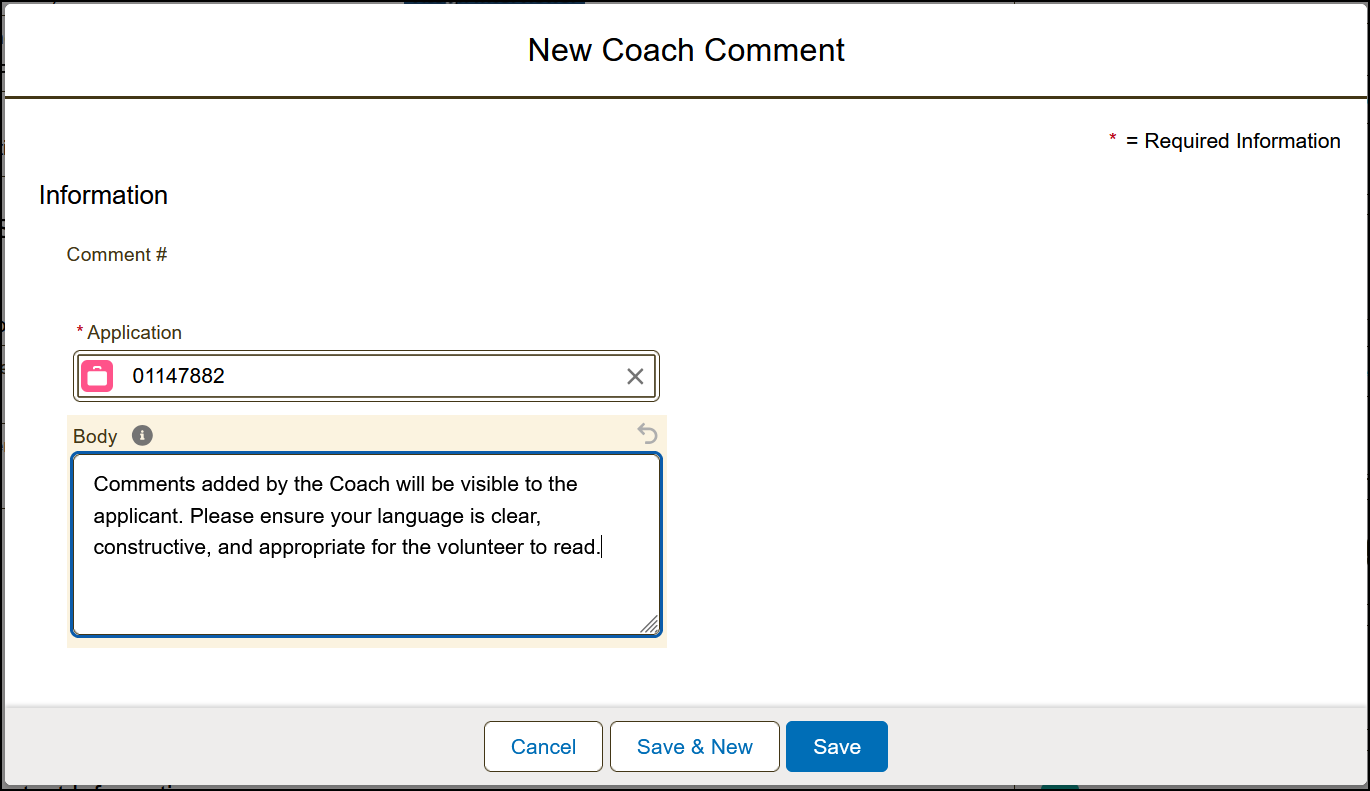The image size is (1370, 791).
Task: Click the Application field label
Action: [135, 332]
